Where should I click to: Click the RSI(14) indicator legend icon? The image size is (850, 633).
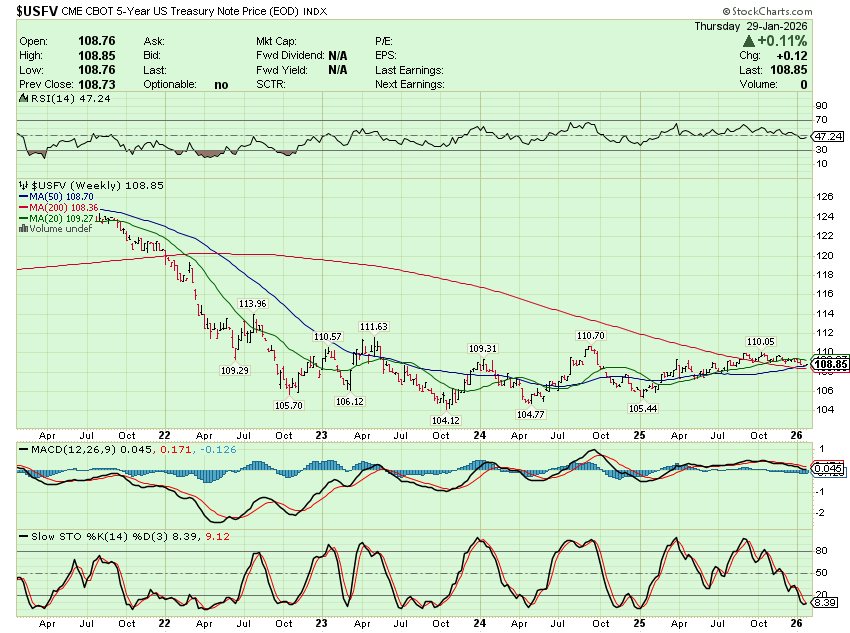point(23,100)
